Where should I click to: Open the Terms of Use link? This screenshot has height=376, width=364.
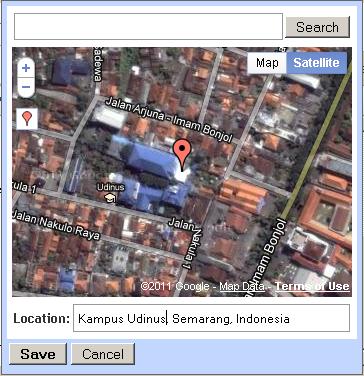pos(312,286)
